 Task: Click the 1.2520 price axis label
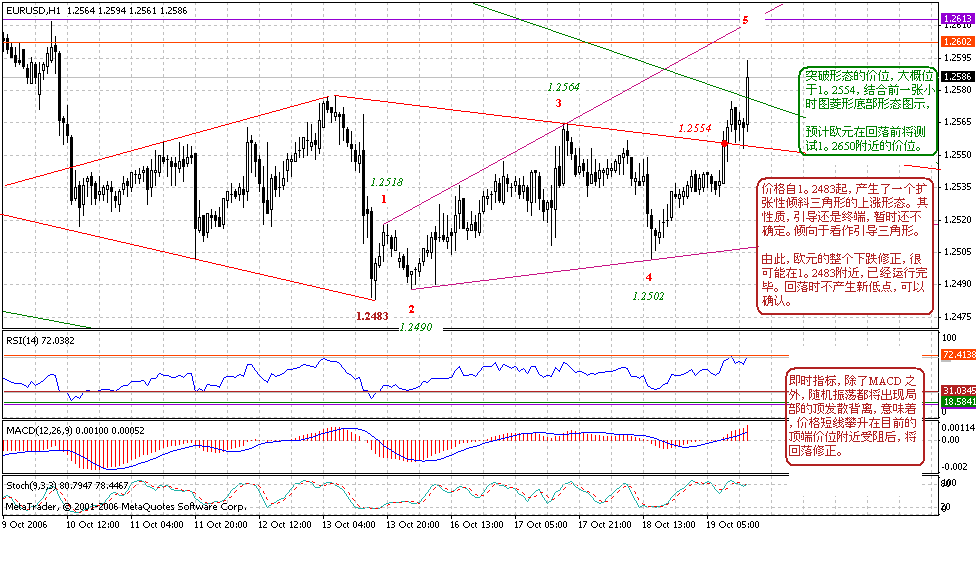pos(958,220)
